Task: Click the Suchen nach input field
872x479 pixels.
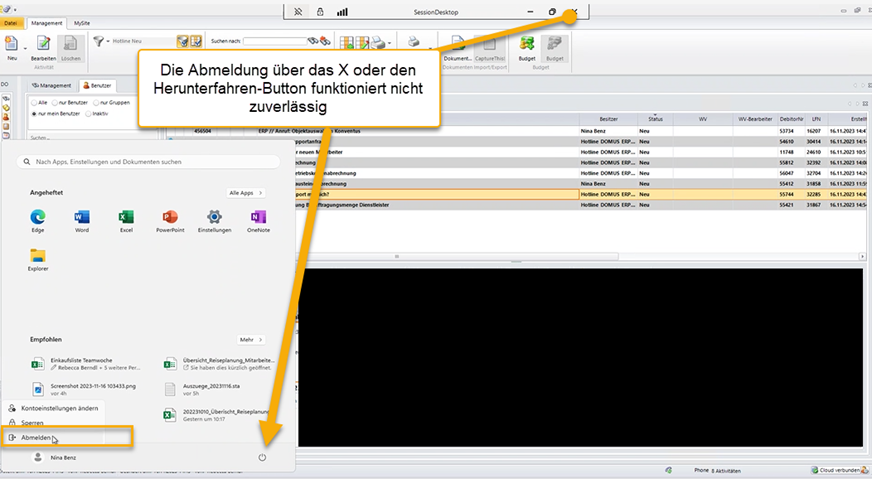Action: (275, 41)
